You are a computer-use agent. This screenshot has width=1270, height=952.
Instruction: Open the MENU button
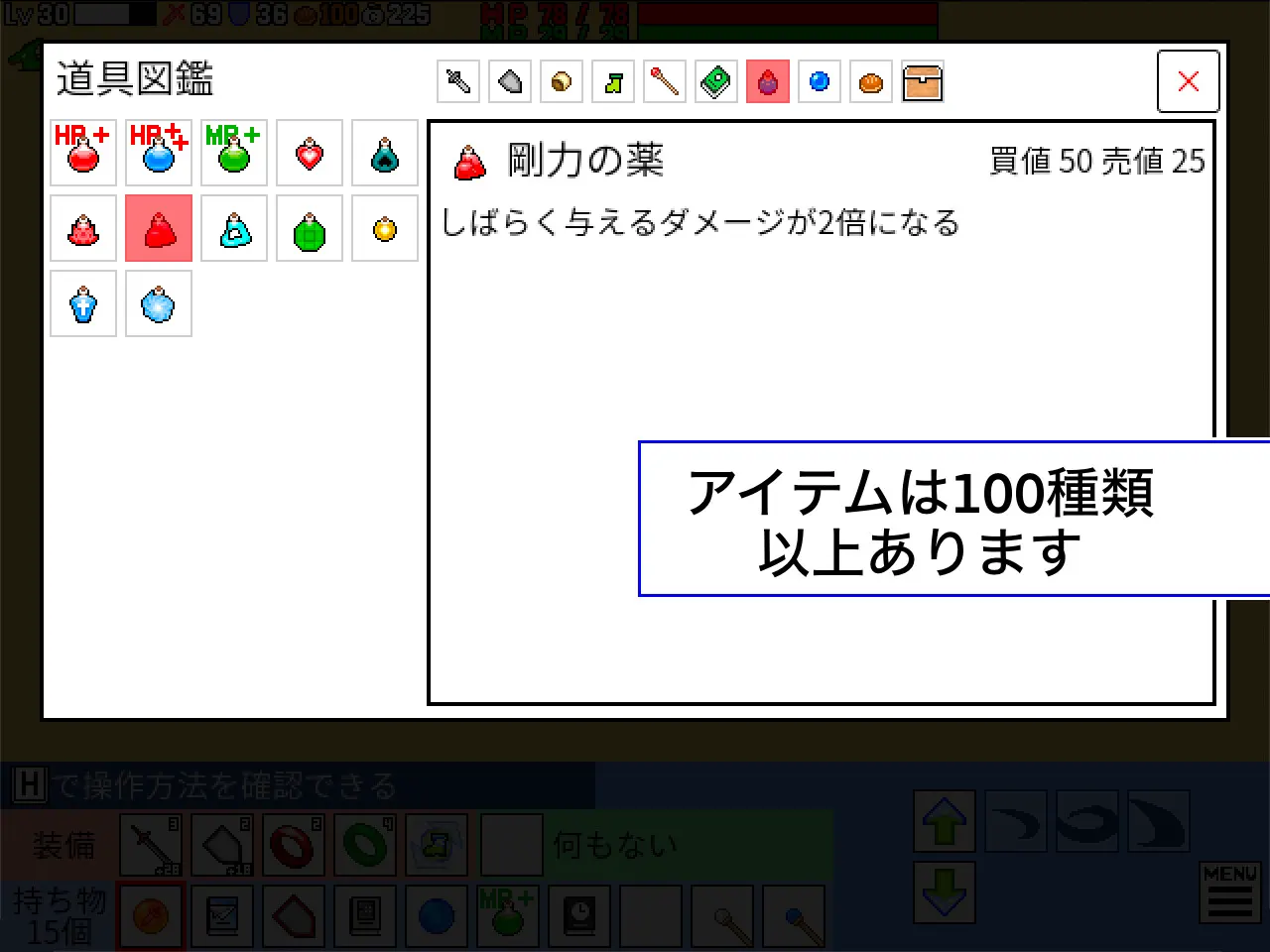[x=1230, y=892]
